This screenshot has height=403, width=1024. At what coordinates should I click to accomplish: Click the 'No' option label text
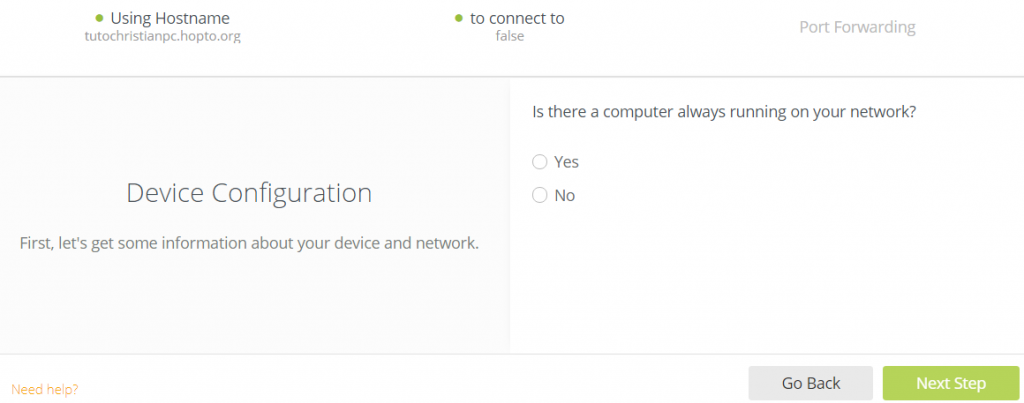(x=565, y=195)
